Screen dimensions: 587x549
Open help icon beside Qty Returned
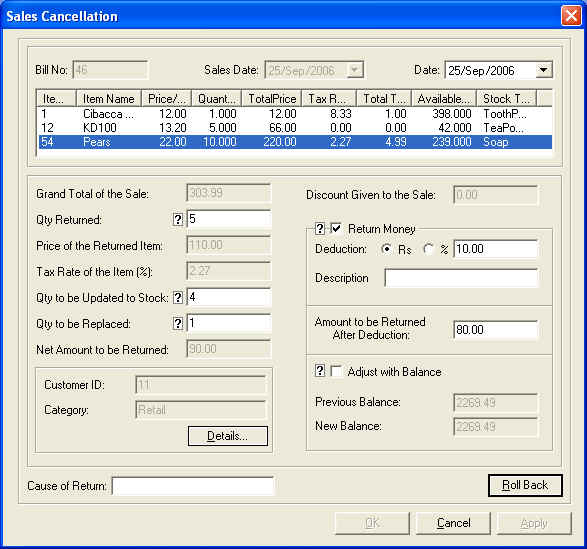[x=178, y=219]
